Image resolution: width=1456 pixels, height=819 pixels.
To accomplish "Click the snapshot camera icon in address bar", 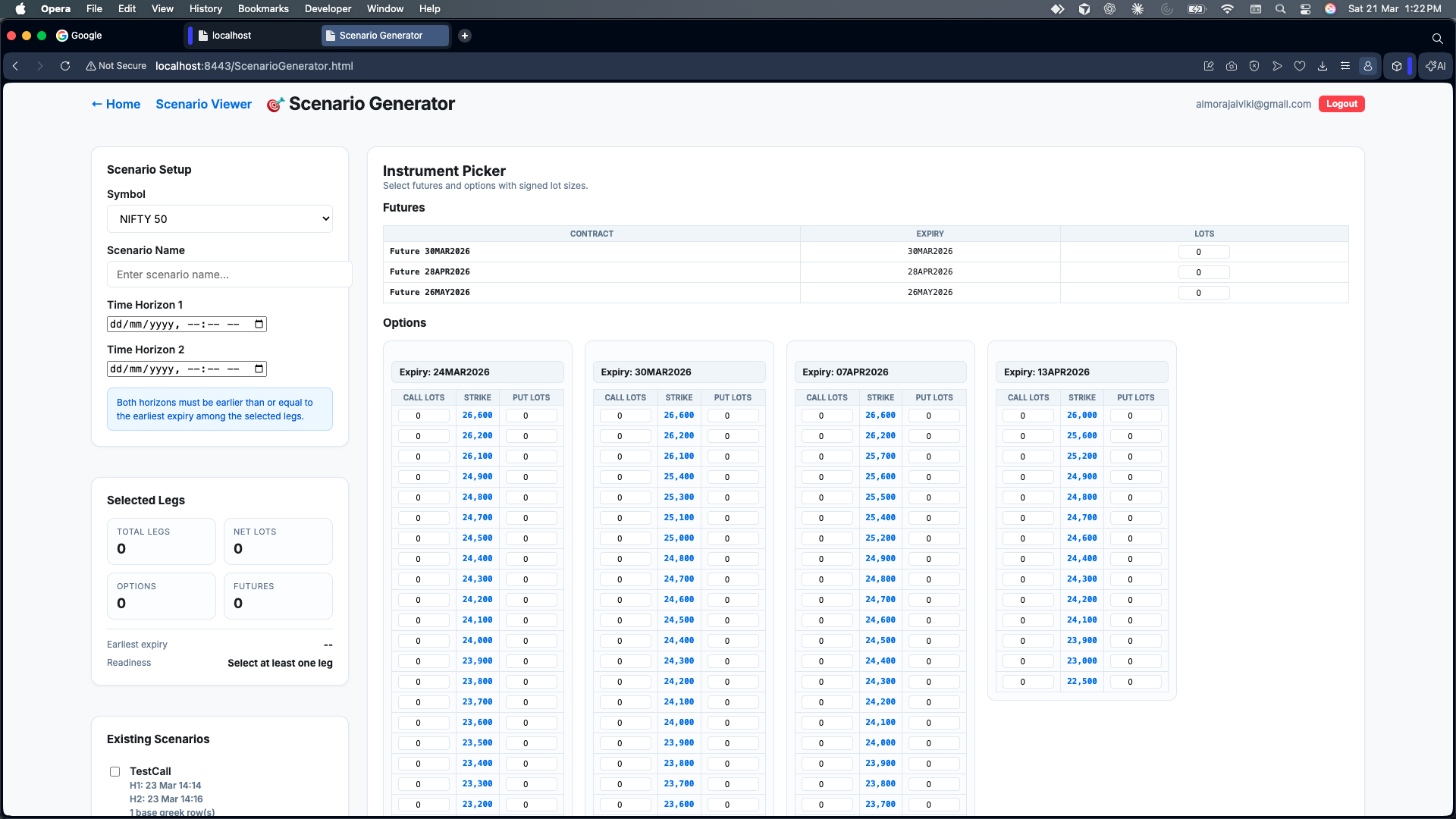I will pos(1232,66).
